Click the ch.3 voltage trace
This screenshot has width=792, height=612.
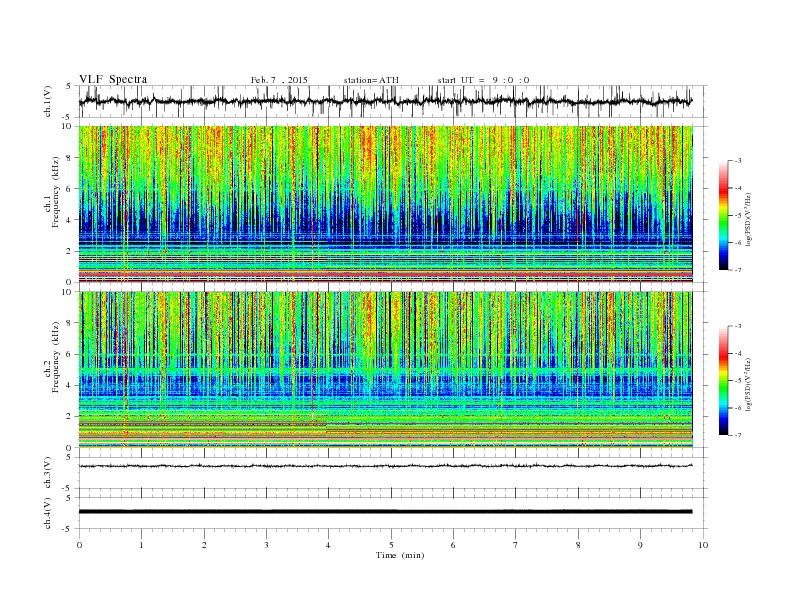coord(386,466)
